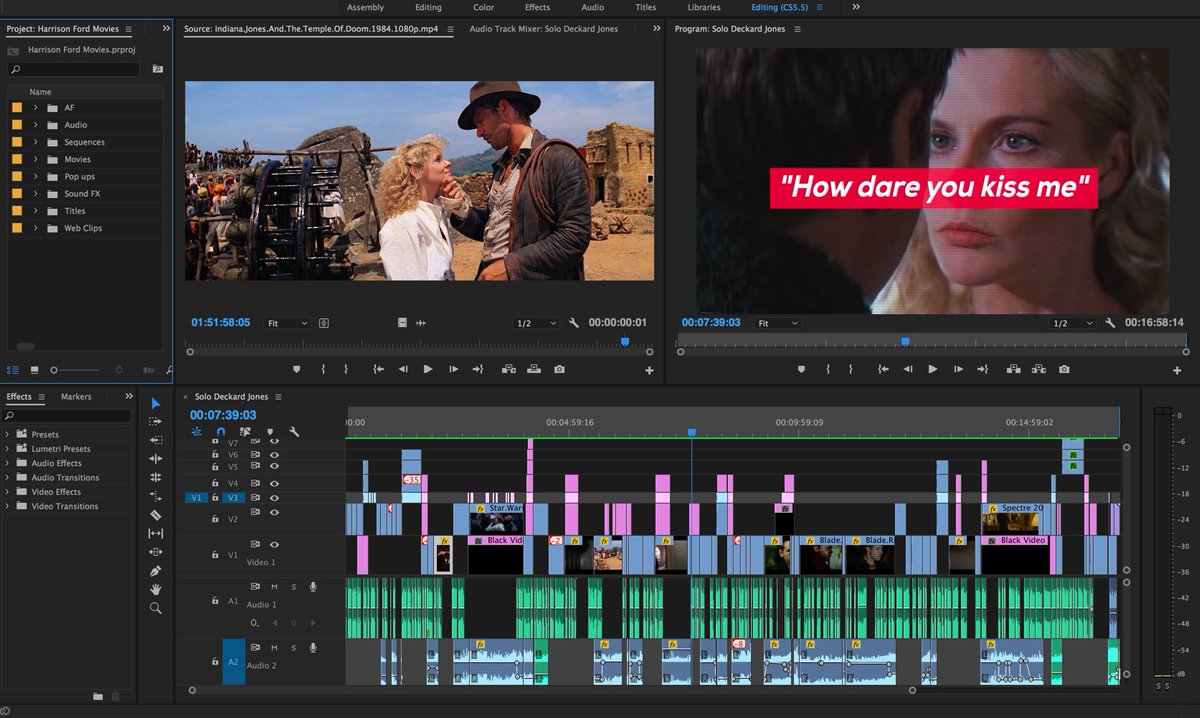The height and width of the screenshot is (718, 1200).
Task: Select the Pen tool
Action: (156, 571)
